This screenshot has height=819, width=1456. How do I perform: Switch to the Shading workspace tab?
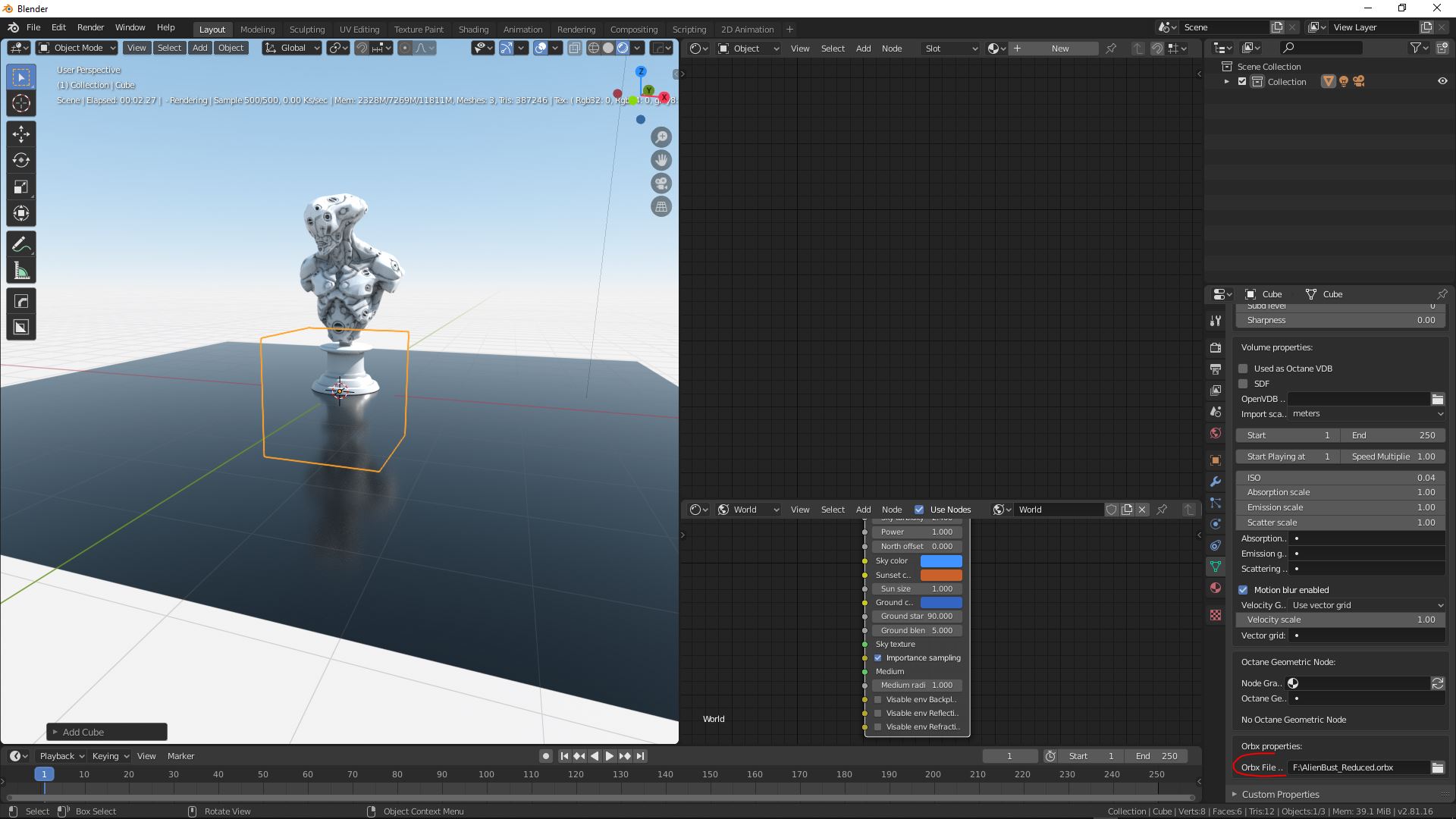[473, 29]
